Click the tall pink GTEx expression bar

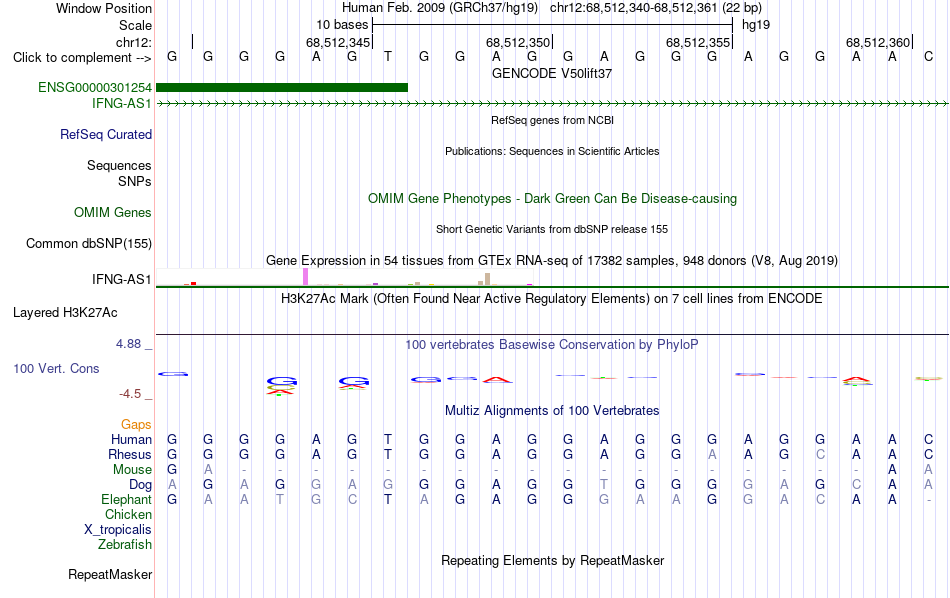306,277
